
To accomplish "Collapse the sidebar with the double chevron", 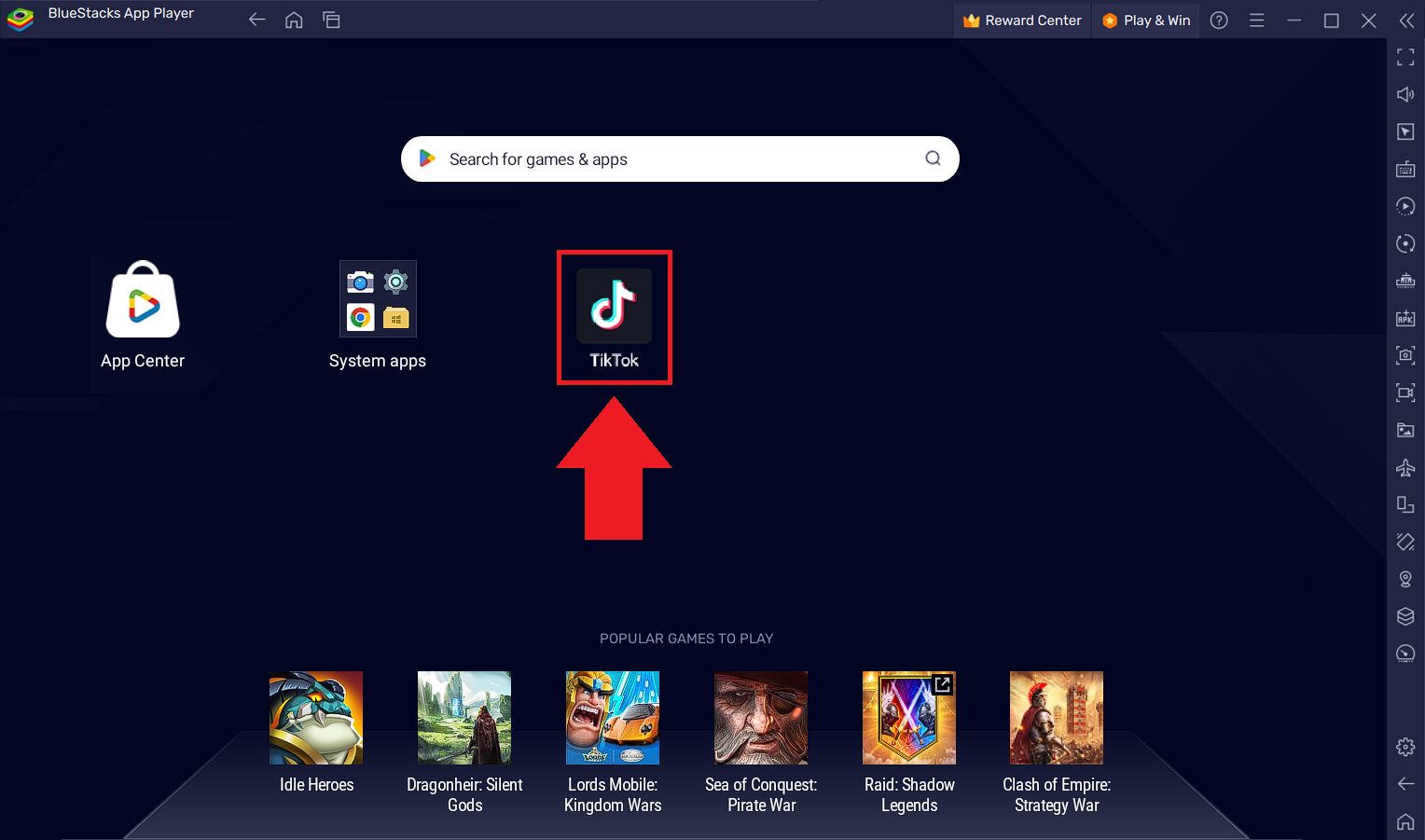I will point(1406,20).
